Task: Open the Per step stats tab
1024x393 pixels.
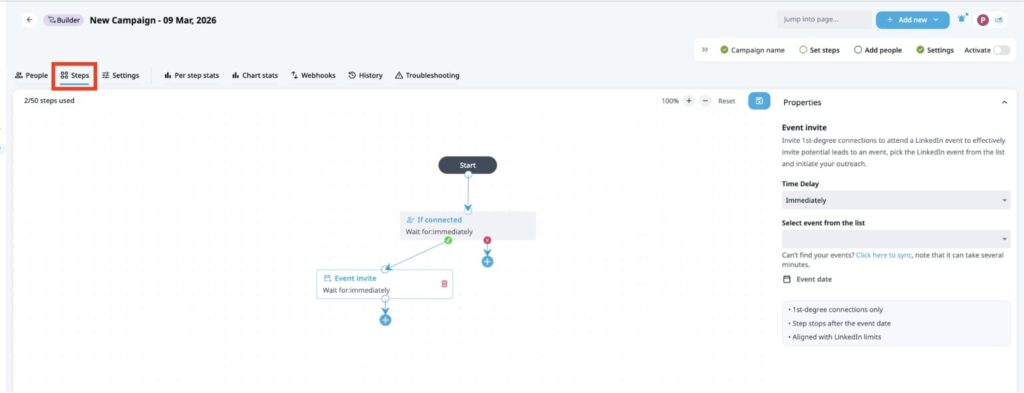Action: click(191, 75)
